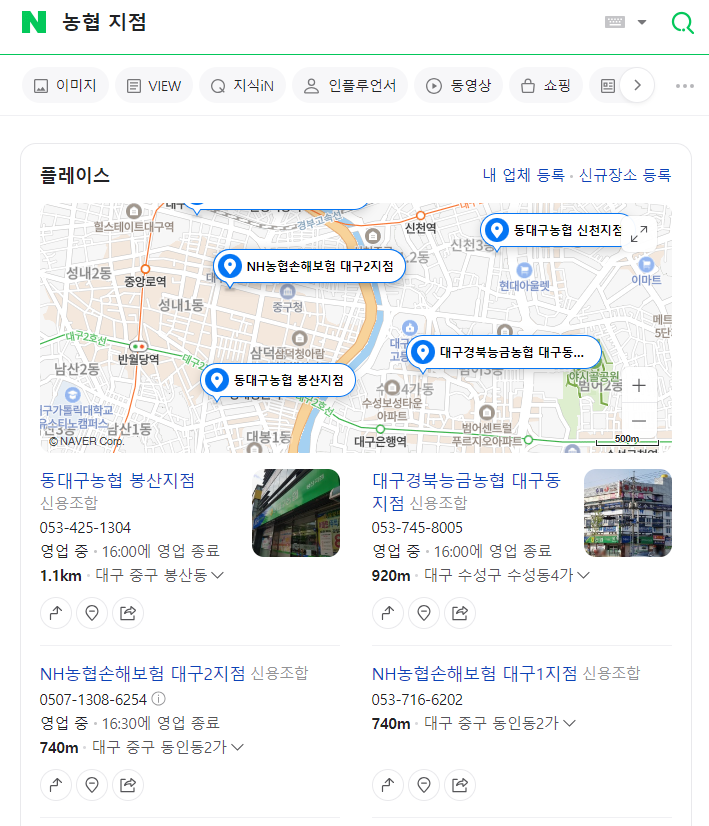Select the VIEW tab

click(154, 85)
